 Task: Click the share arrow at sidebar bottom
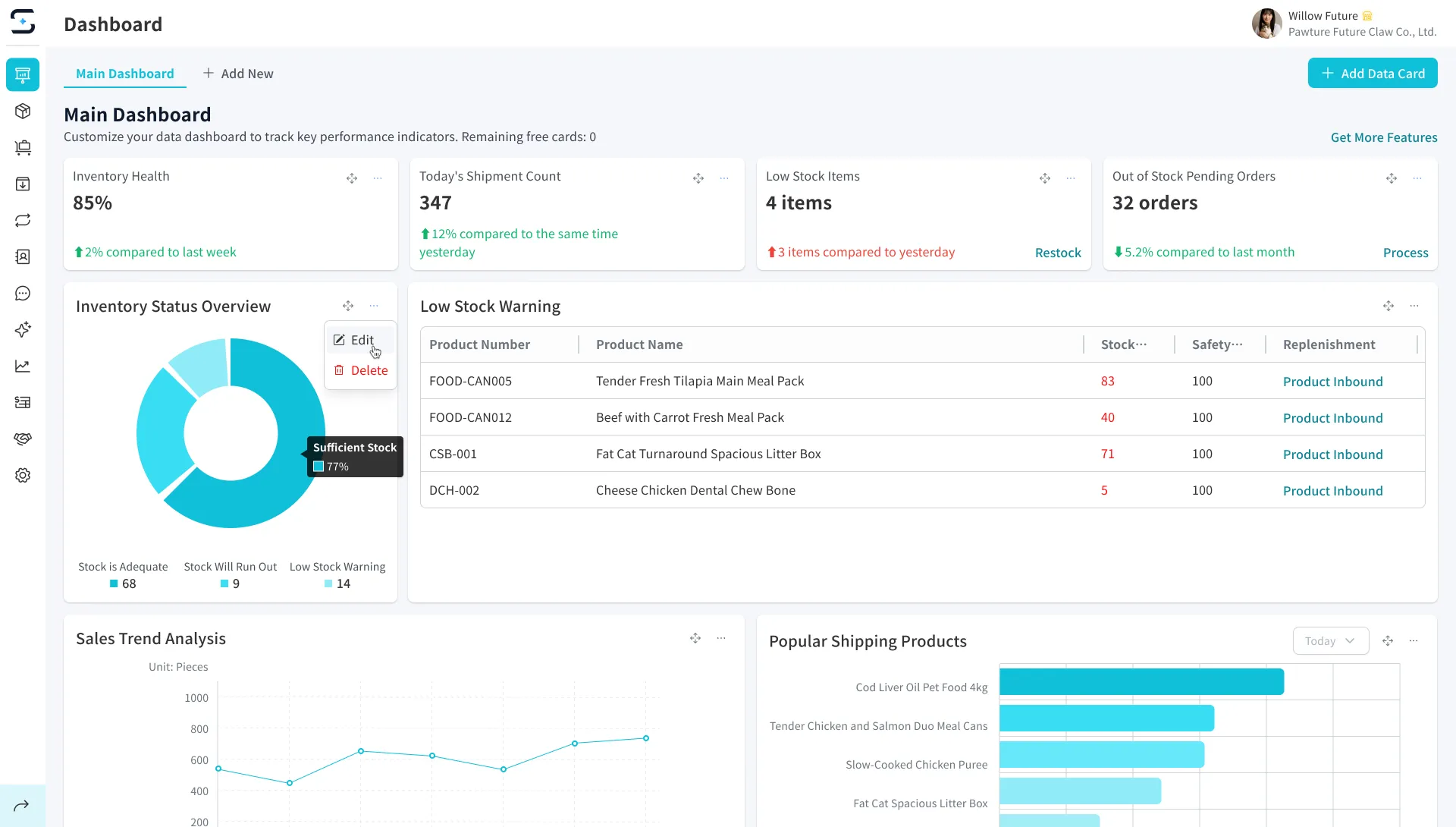(x=21, y=806)
